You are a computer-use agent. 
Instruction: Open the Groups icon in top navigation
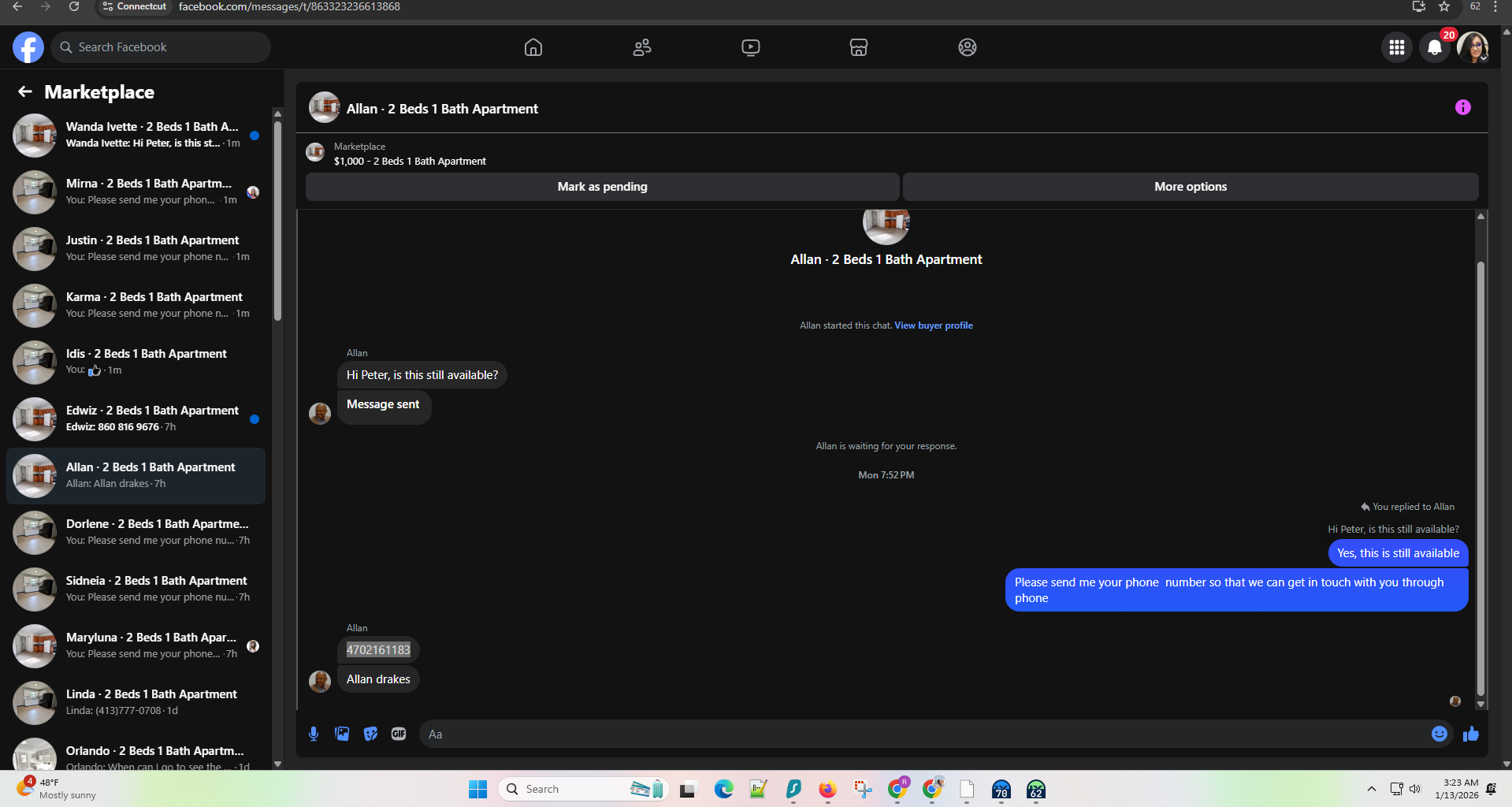tap(968, 47)
